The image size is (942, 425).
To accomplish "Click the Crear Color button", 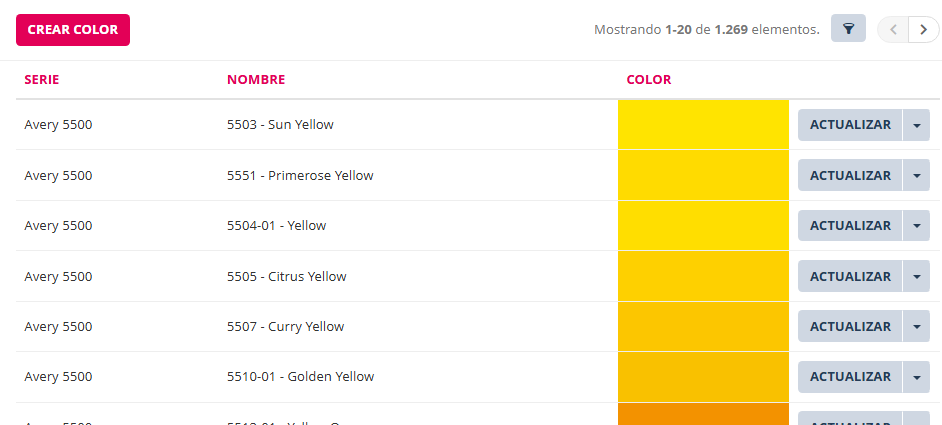I will coord(73,30).
